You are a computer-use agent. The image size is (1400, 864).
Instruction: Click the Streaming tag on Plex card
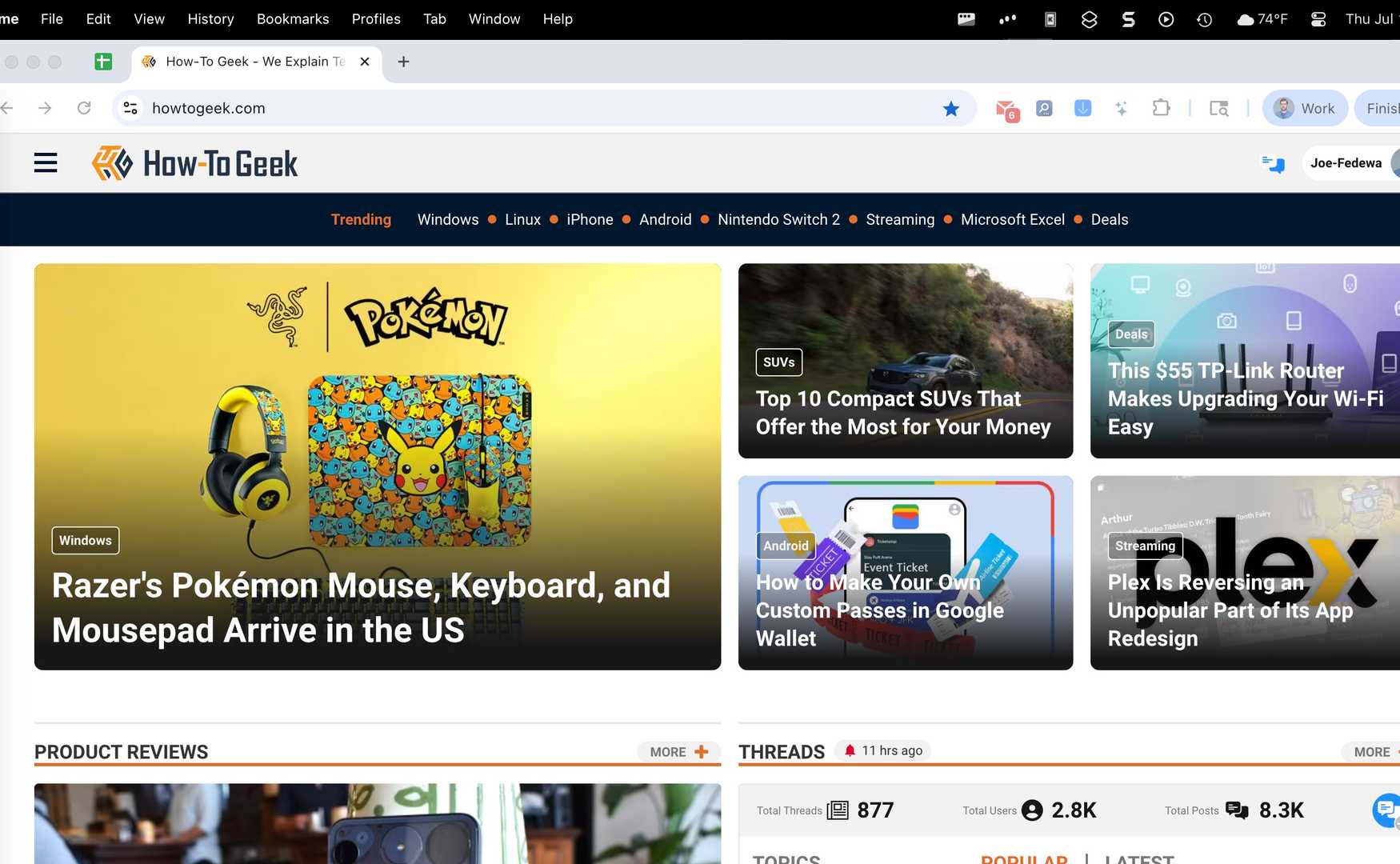(x=1145, y=546)
